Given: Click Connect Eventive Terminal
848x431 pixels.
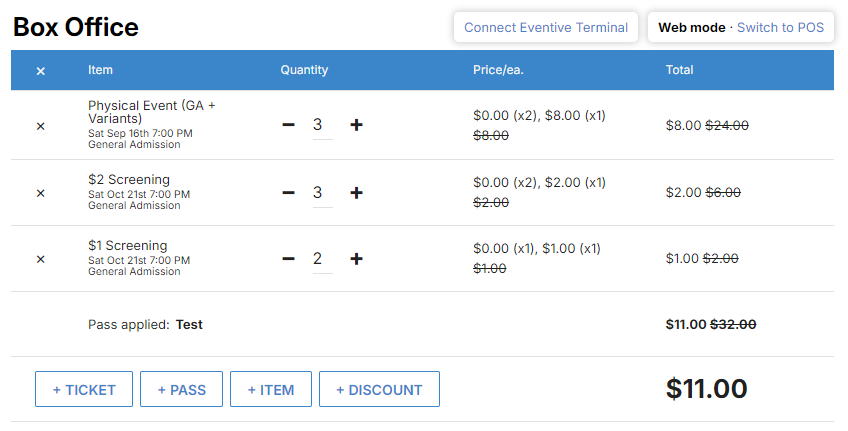Looking at the screenshot, I should click(x=546, y=28).
